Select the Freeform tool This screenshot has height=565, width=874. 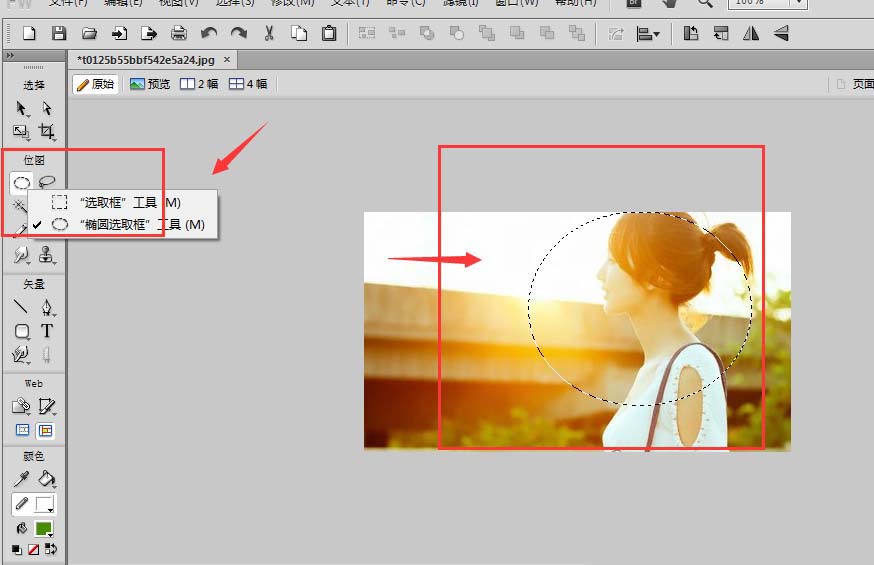[x=21, y=354]
